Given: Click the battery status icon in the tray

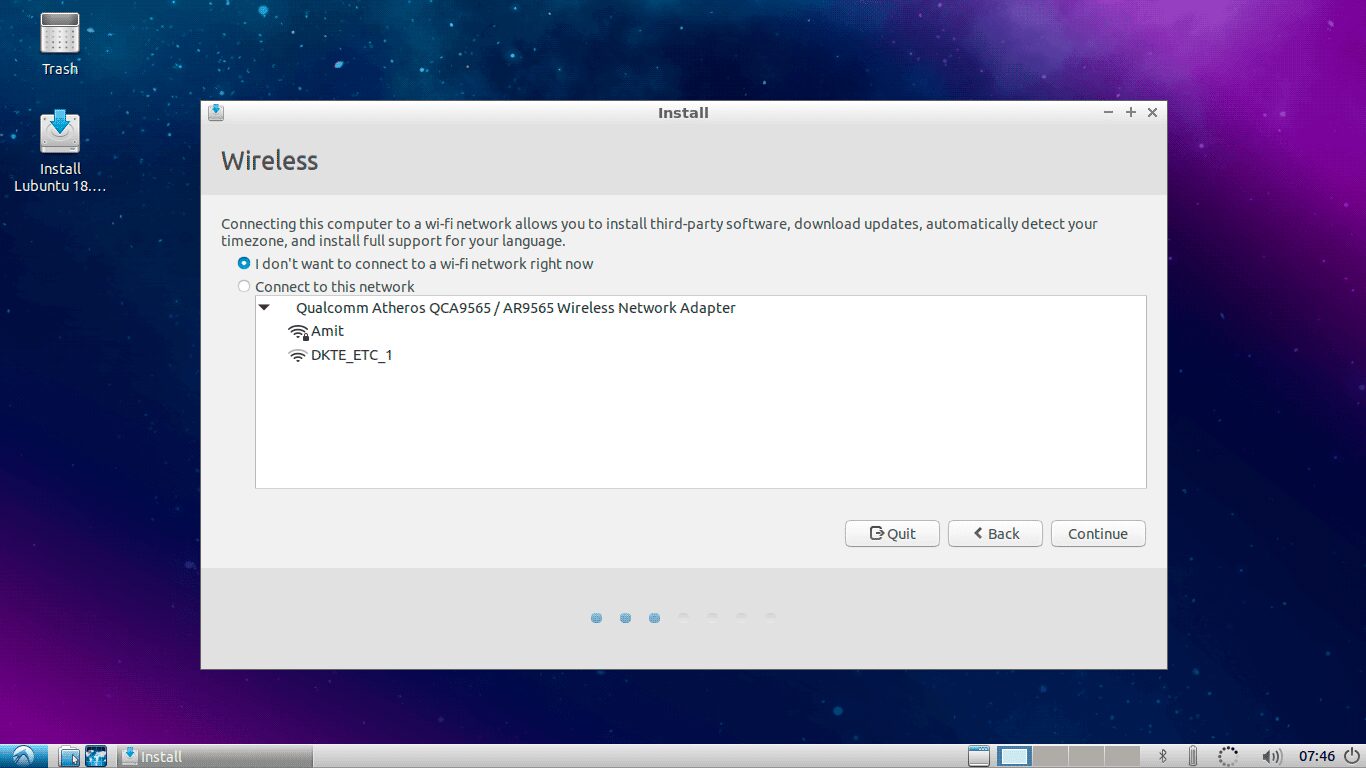Looking at the screenshot, I should 1190,756.
